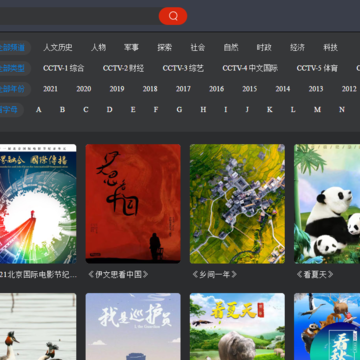Filter by 经济 category
This screenshot has width=360, height=360.
click(x=297, y=48)
